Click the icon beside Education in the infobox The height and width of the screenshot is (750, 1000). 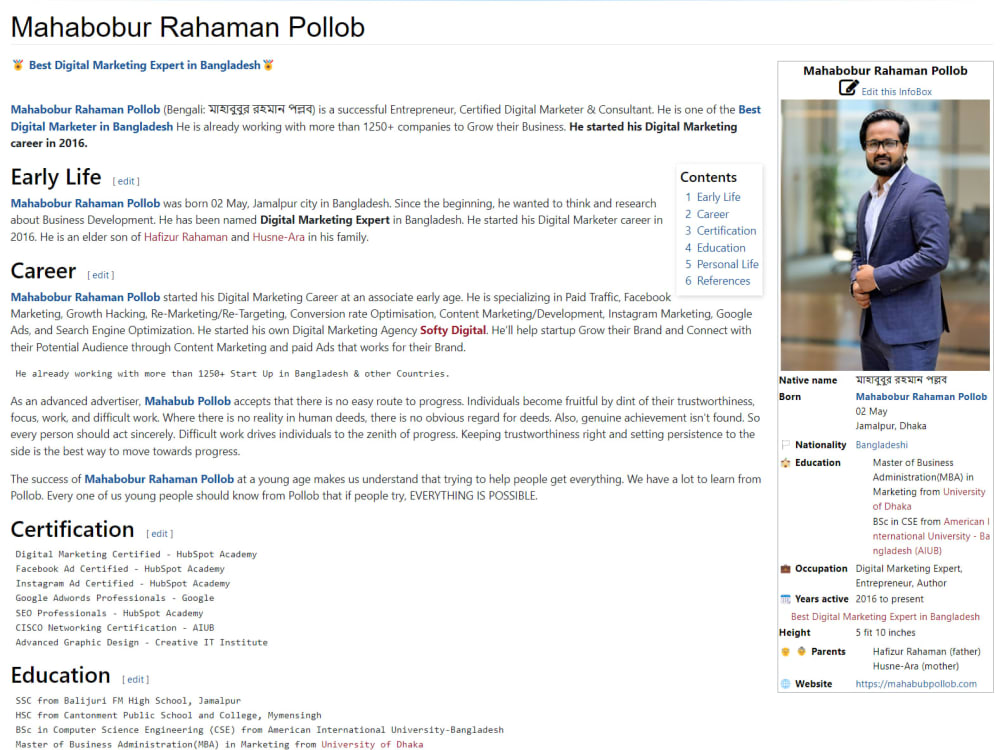[786, 462]
